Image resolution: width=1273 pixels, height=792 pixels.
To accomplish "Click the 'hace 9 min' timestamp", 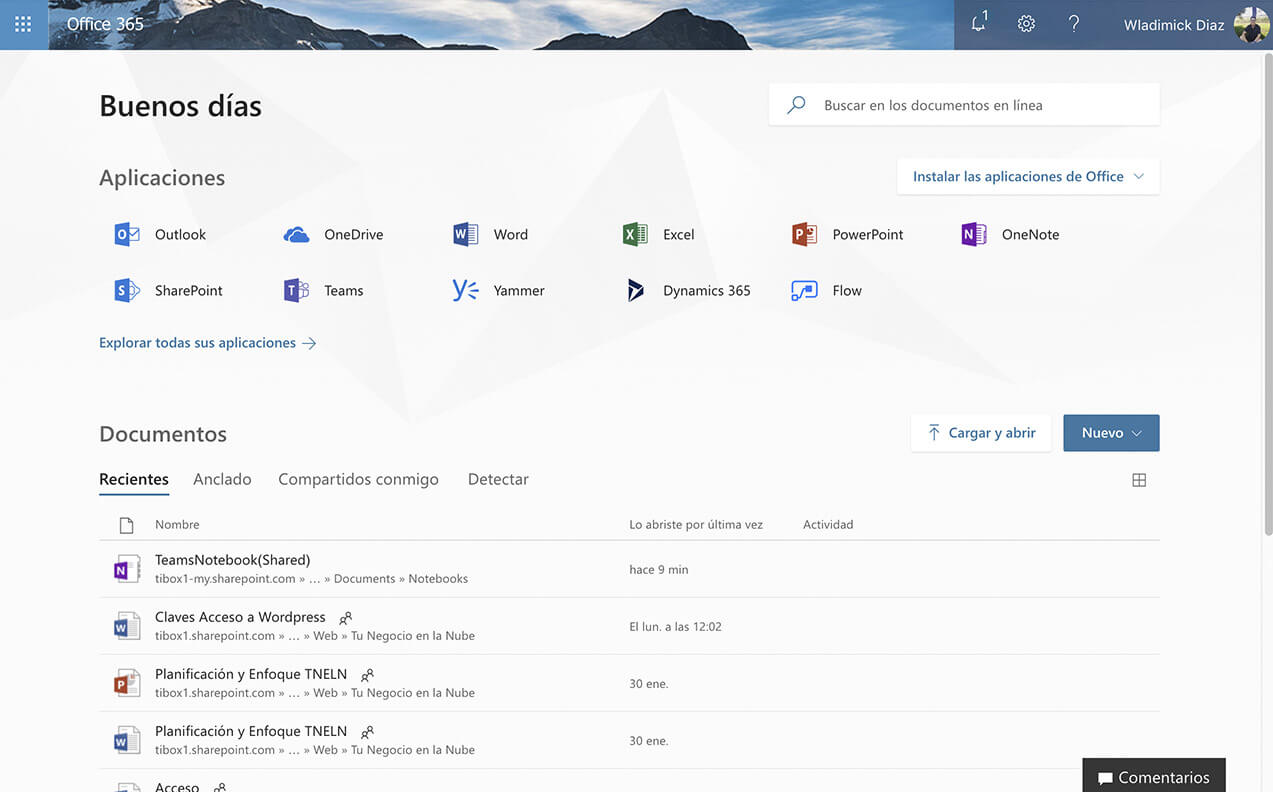I will point(659,569).
